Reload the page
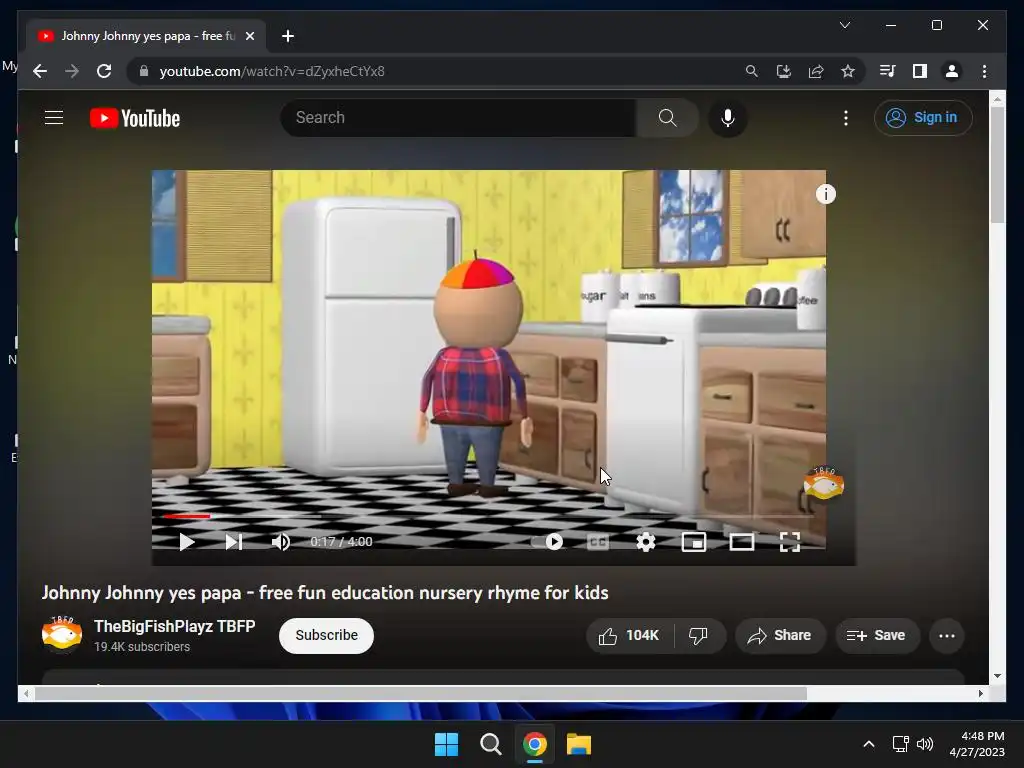This screenshot has width=1024, height=768. coord(104,71)
